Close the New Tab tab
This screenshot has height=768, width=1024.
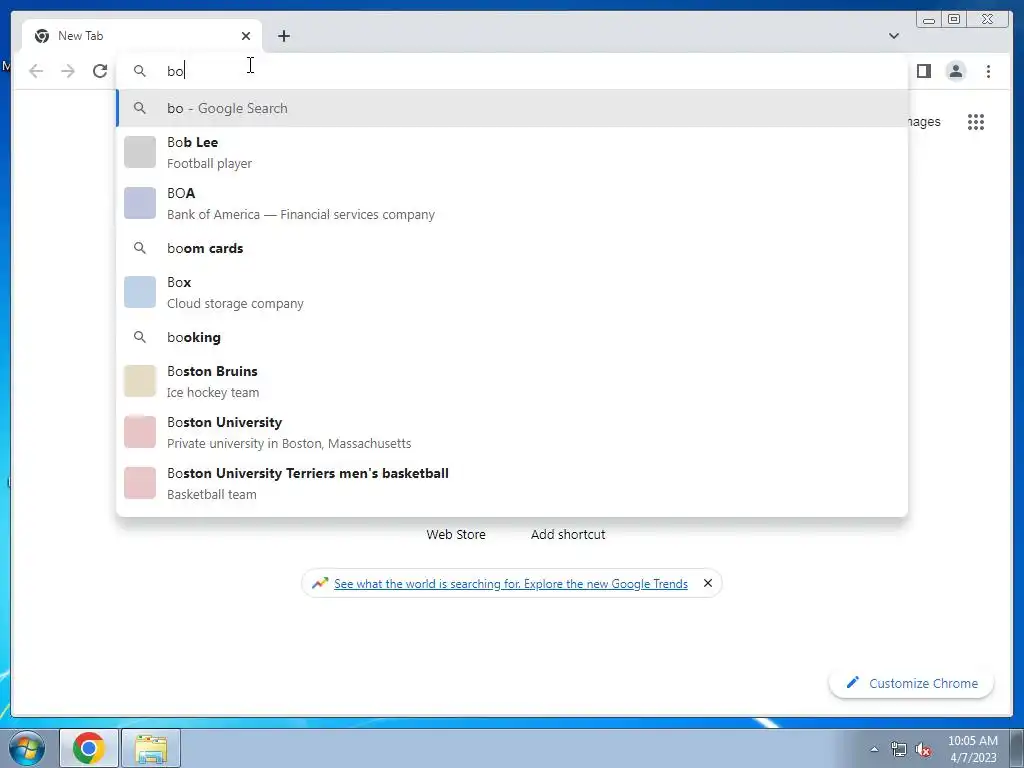click(x=246, y=36)
